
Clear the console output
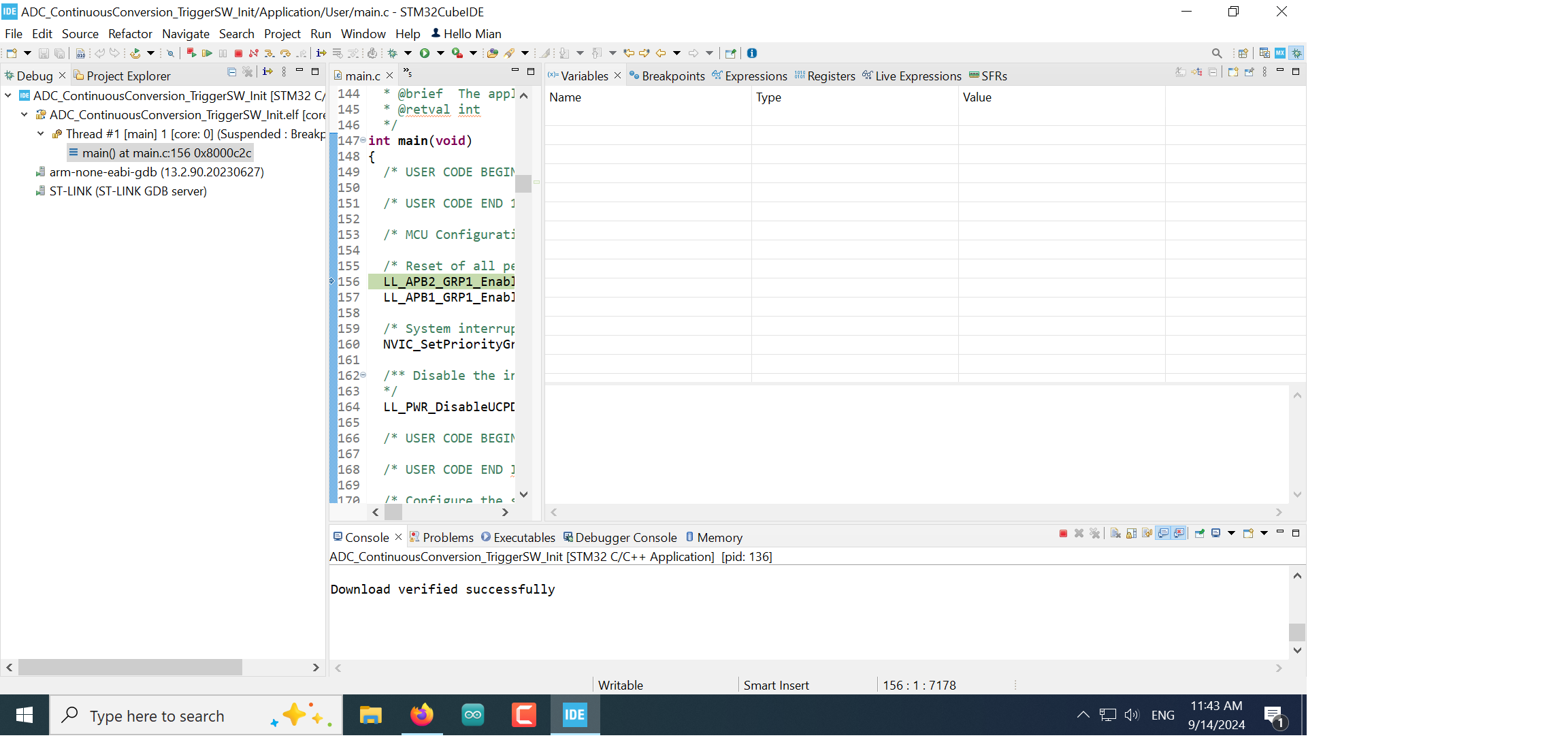click(x=1115, y=533)
